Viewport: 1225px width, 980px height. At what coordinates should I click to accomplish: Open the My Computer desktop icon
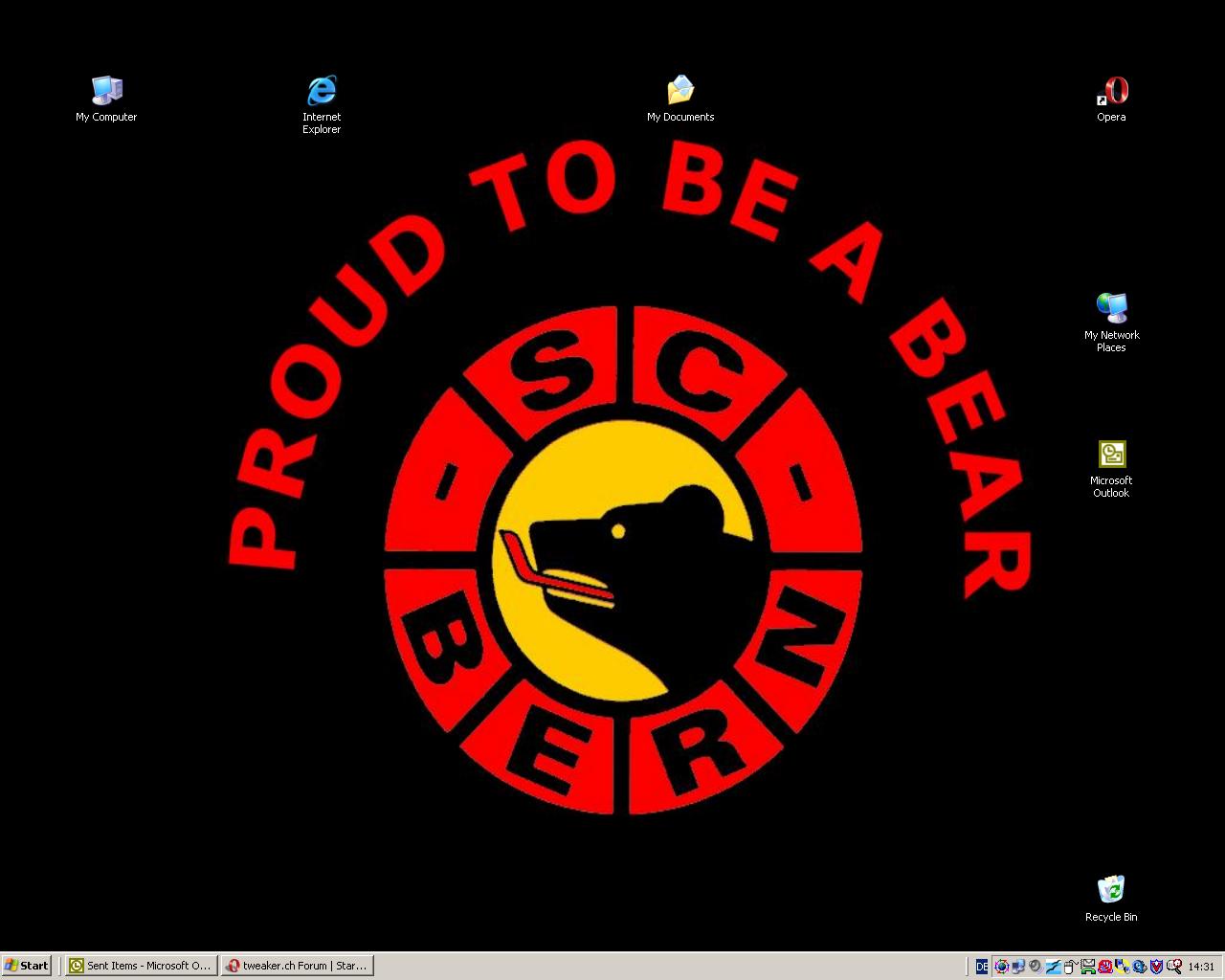(x=106, y=92)
